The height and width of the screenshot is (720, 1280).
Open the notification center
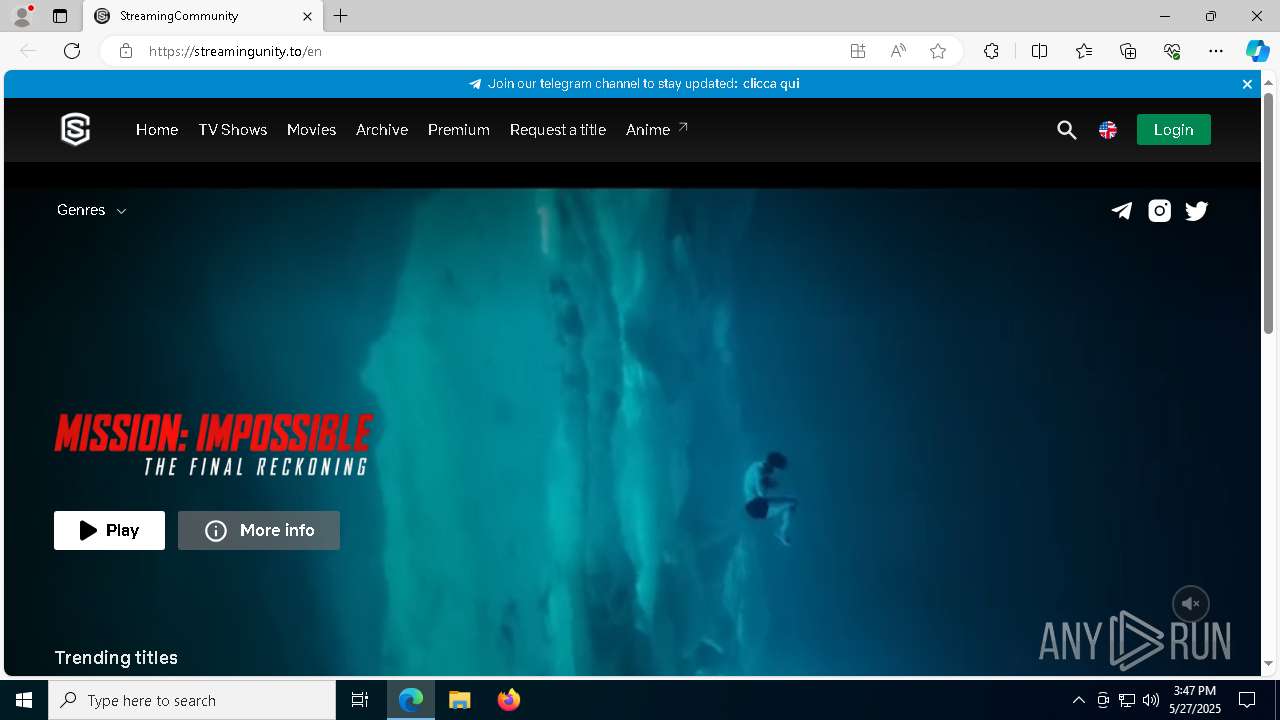tap(1247, 700)
